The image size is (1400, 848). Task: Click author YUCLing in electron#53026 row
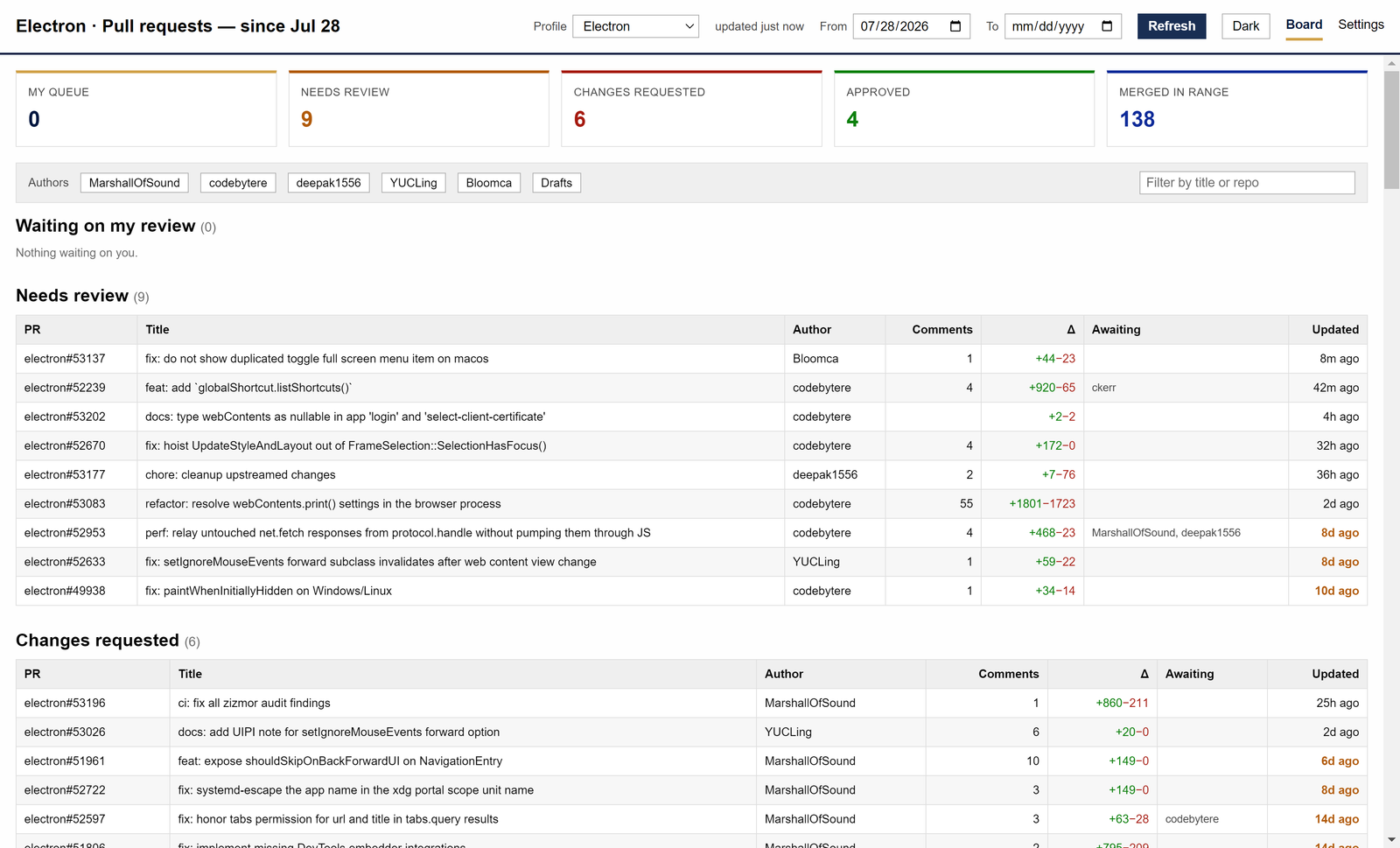click(x=788, y=732)
